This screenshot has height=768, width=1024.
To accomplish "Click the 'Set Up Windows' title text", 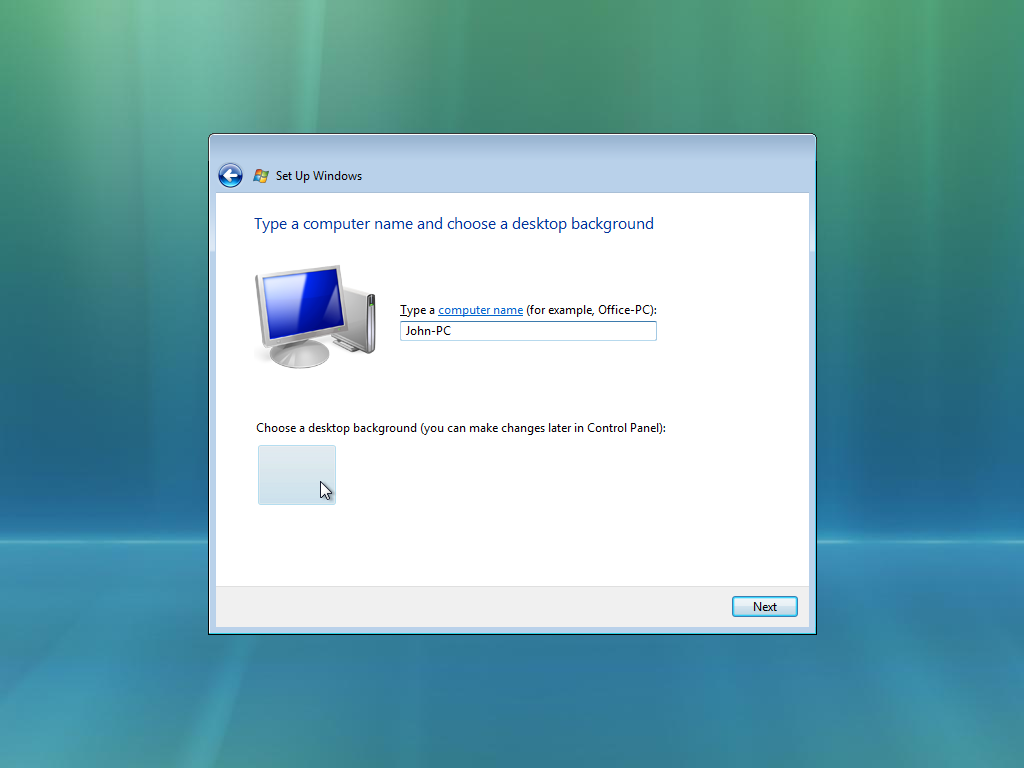I will click(x=319, y=176).
